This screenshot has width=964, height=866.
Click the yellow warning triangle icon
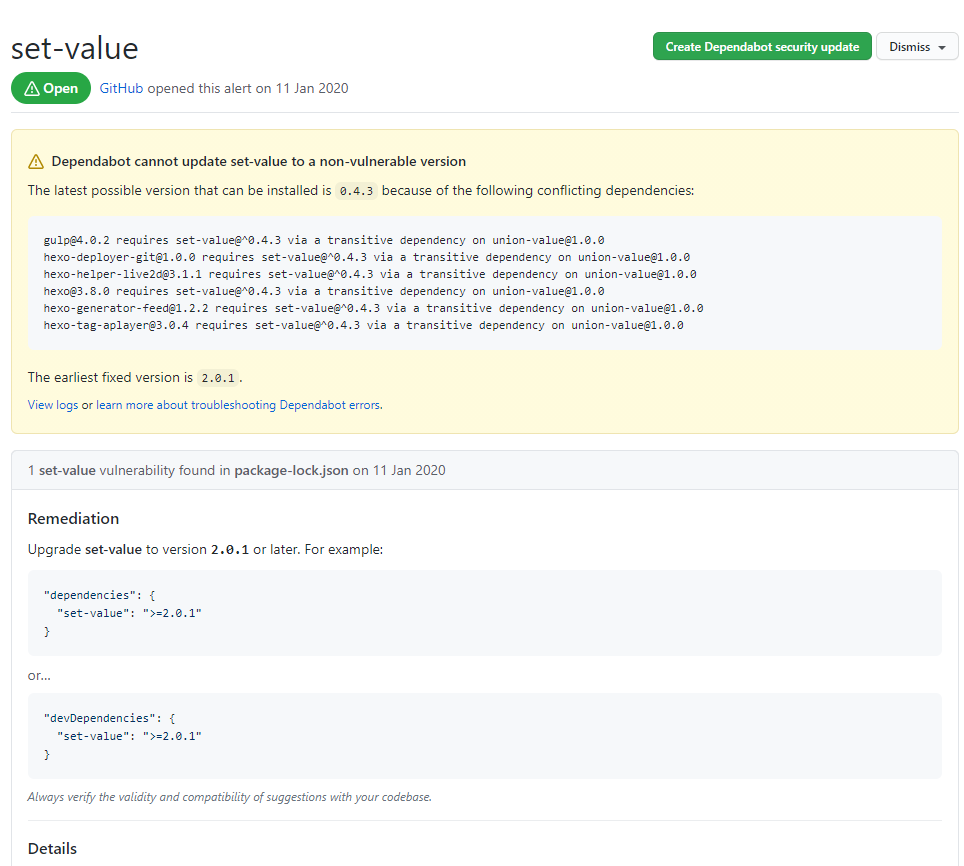36,162
